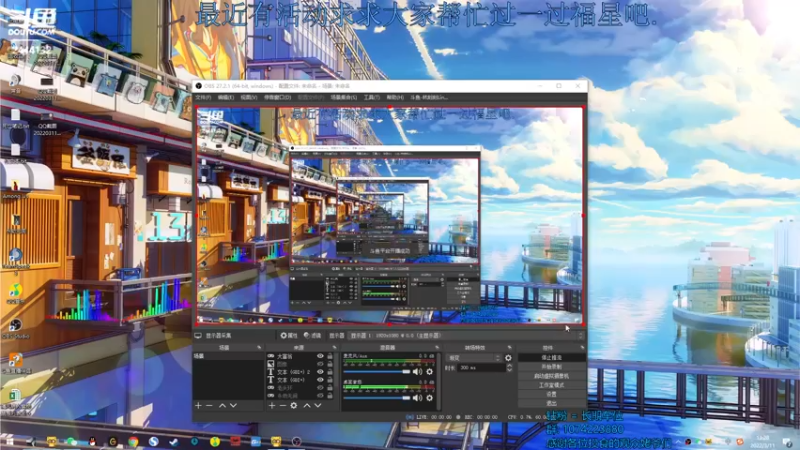
Task: Mute the 麦克风/Aux speaker icon
Action: [x=417, y=371]
